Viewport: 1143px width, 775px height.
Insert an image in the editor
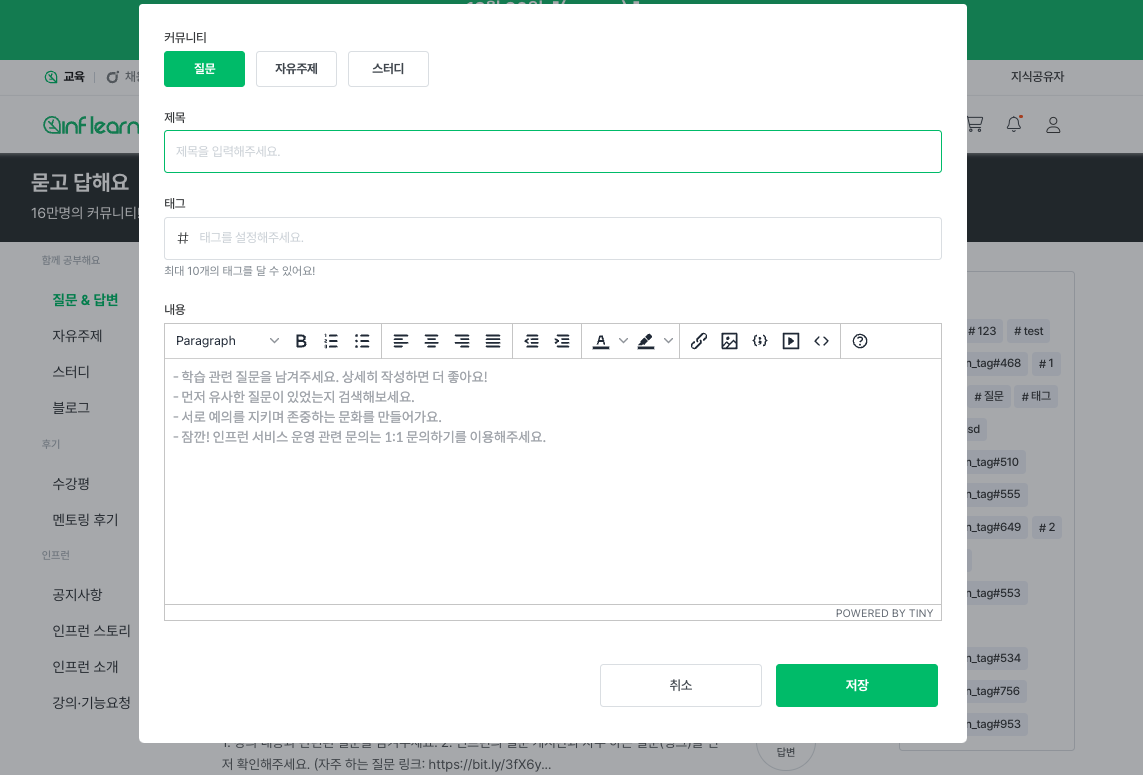click(729, 341)
